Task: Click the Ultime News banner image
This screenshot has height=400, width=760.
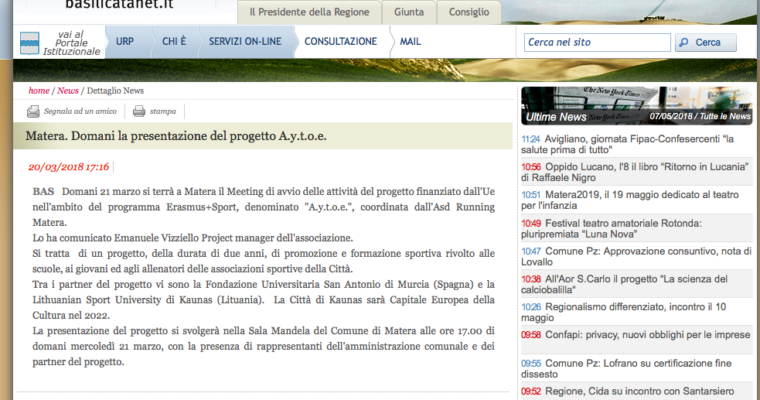Action: (637, 106)
